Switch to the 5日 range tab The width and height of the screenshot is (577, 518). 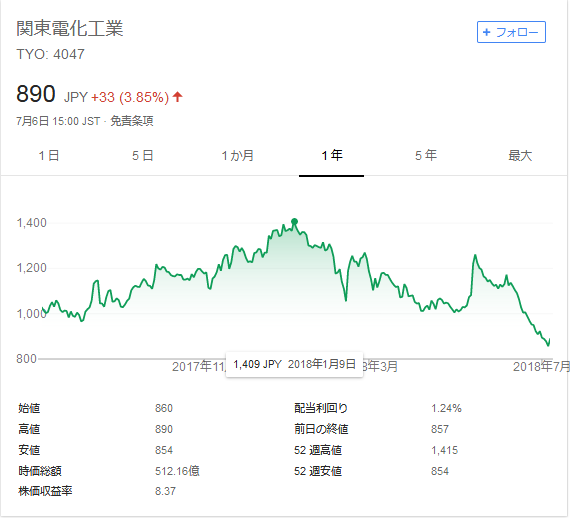143,156
